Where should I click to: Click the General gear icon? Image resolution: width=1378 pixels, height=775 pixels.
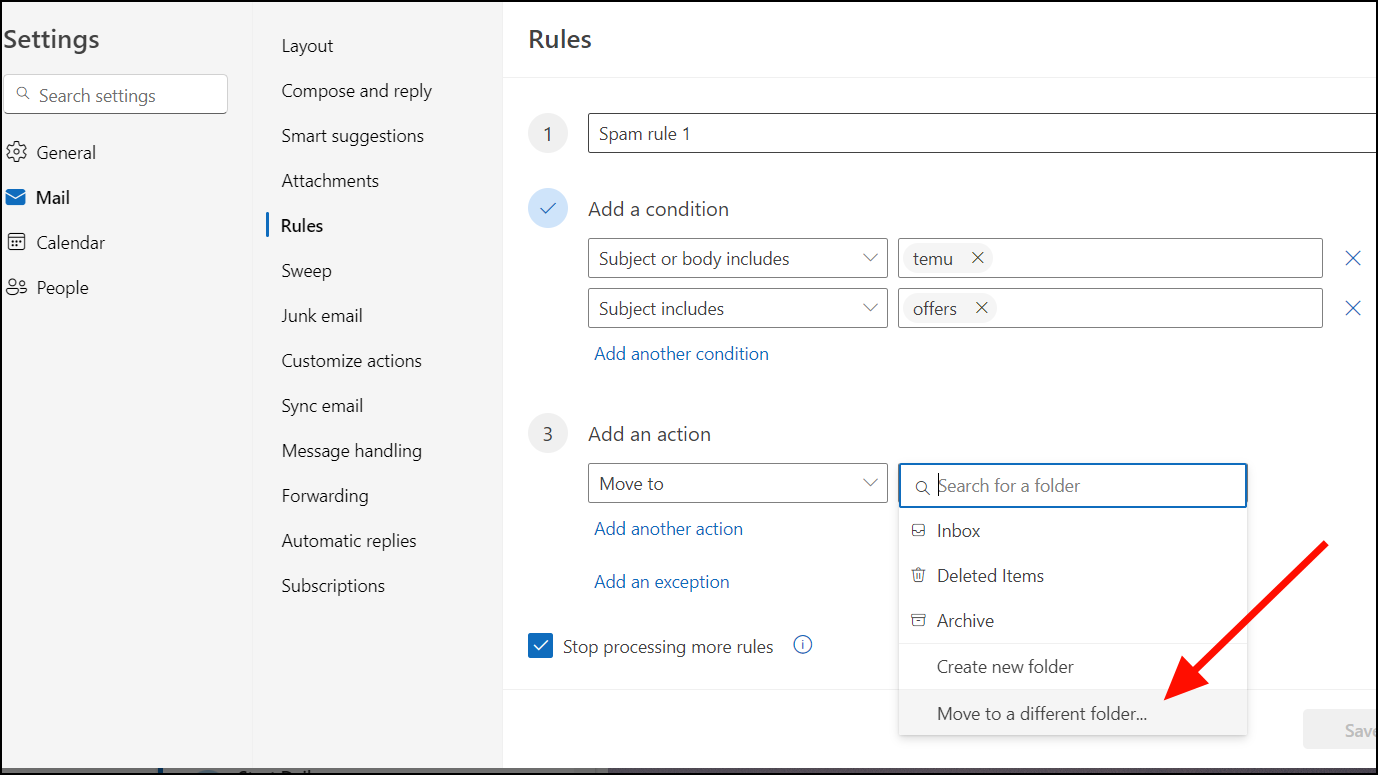coord(16,153)
